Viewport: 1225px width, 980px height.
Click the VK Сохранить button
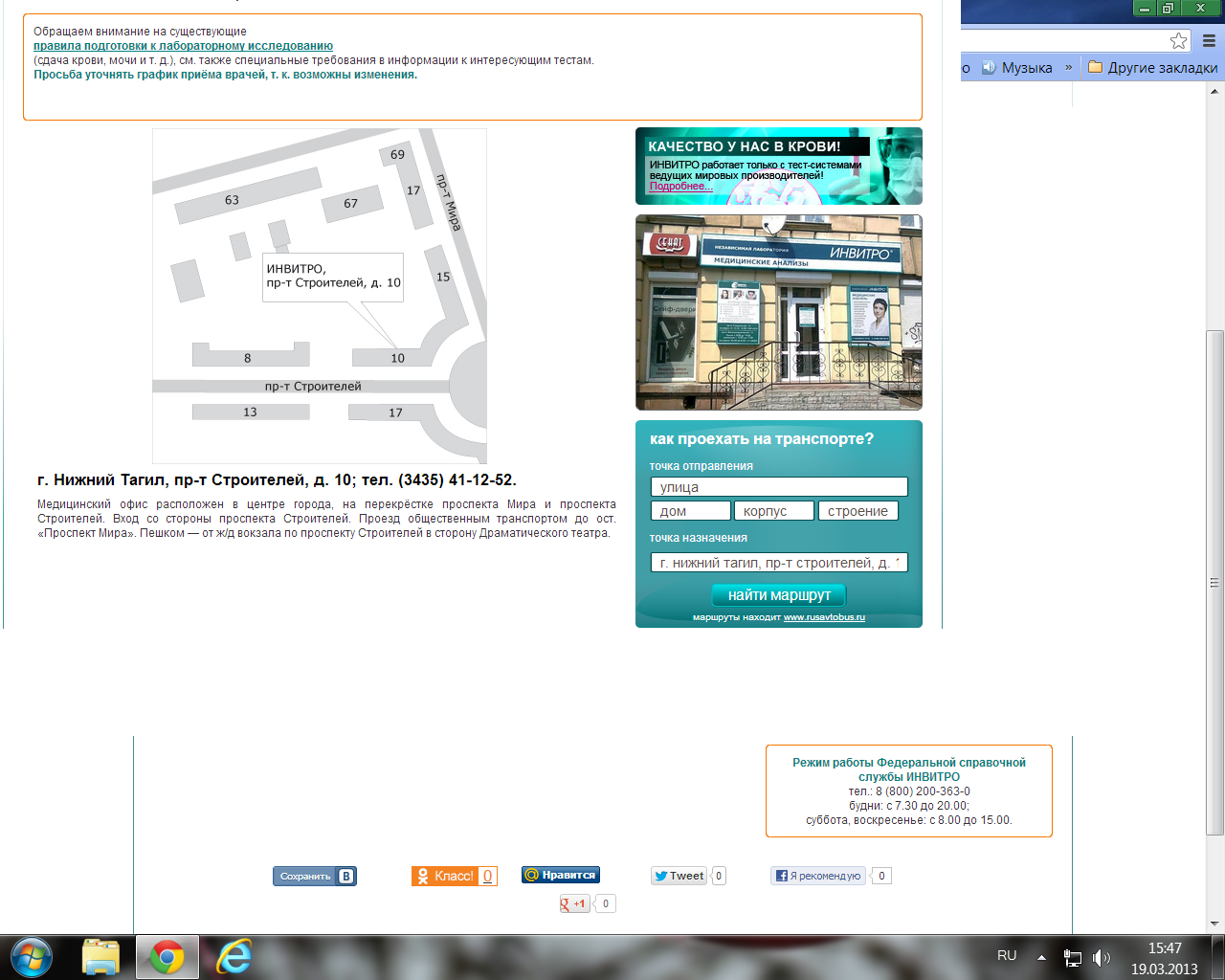pos(315,876)
